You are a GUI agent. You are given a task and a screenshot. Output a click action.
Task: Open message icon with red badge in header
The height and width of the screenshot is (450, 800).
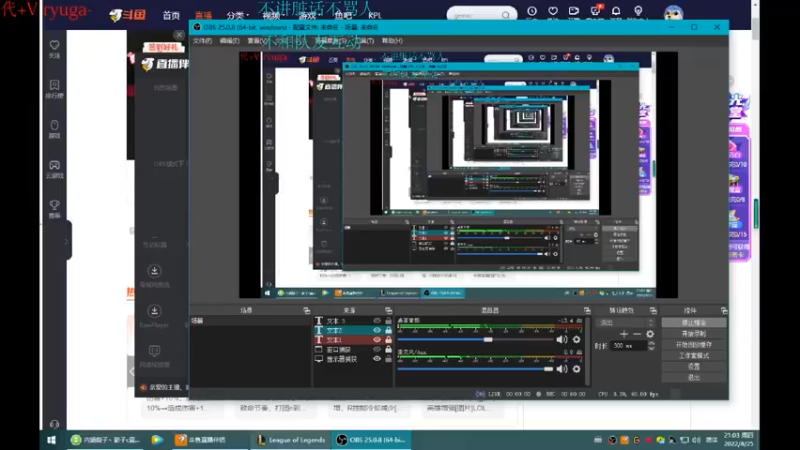[595, 11]
